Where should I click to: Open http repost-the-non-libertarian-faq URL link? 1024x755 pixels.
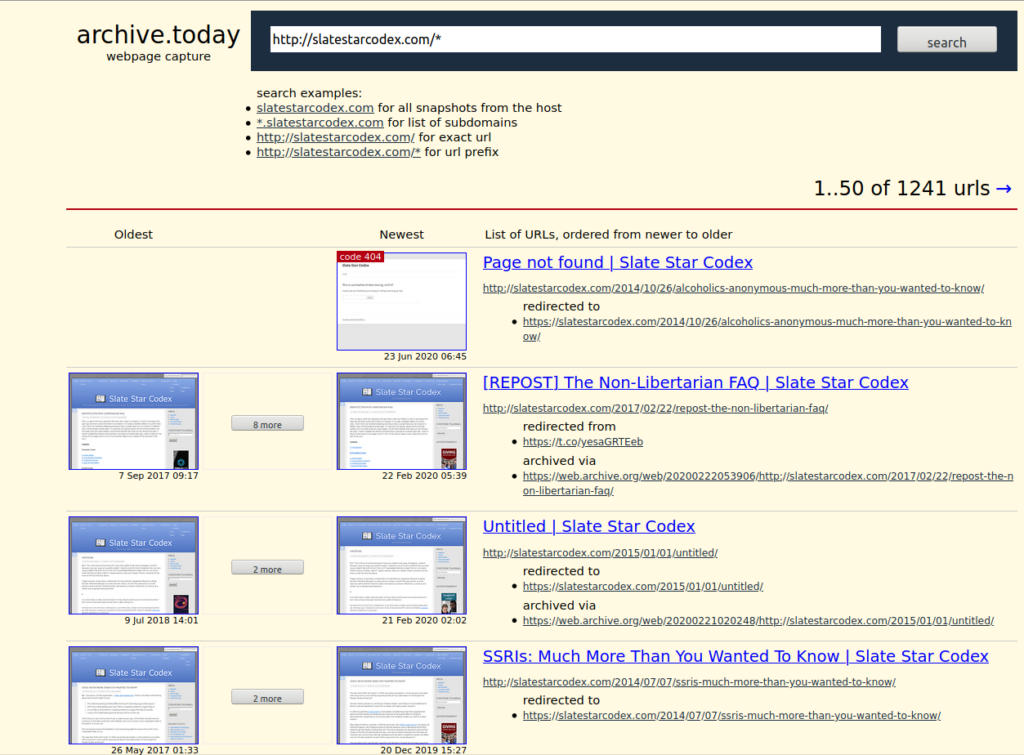point(656,408)
